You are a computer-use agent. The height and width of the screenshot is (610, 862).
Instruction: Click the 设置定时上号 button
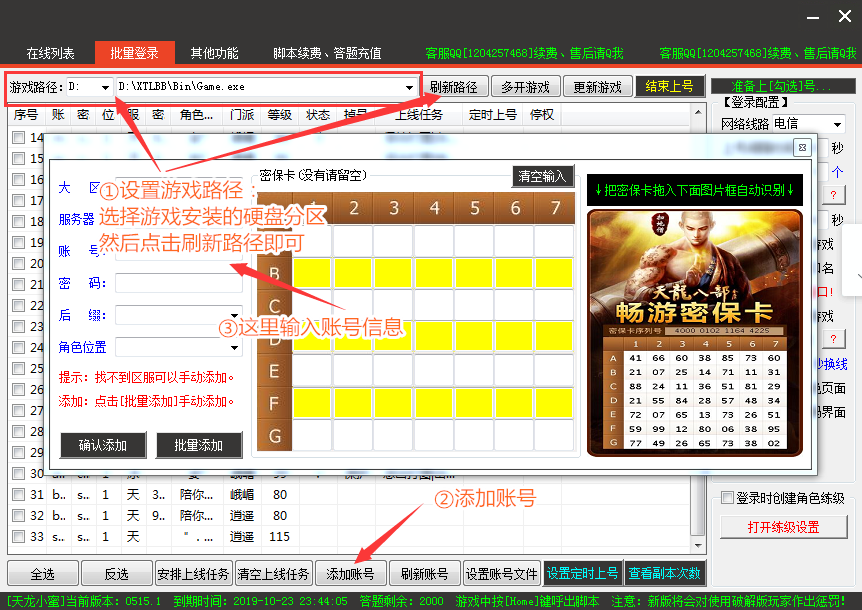tap(583, 573)
